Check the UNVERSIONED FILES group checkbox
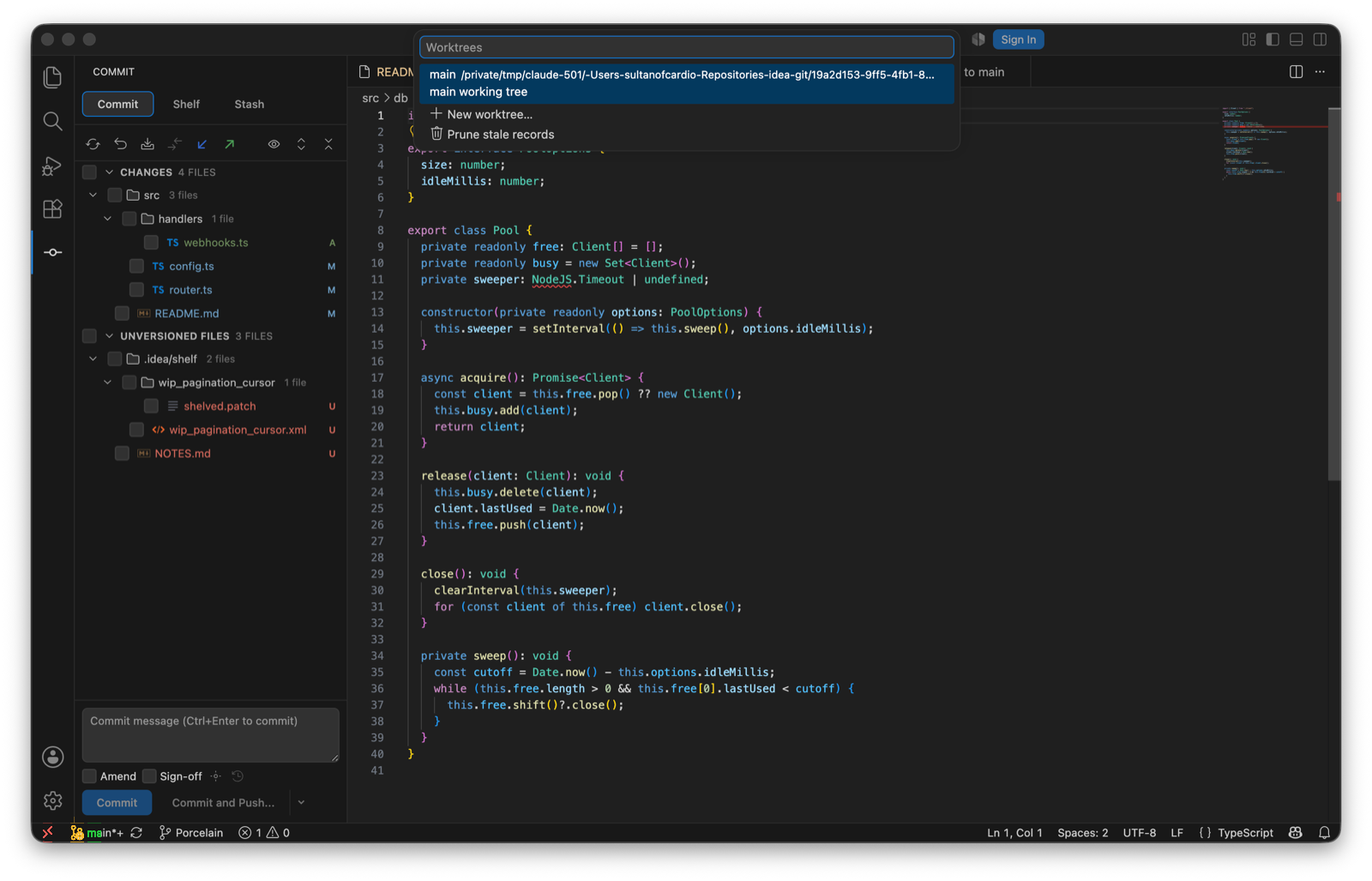 point(89,336)
